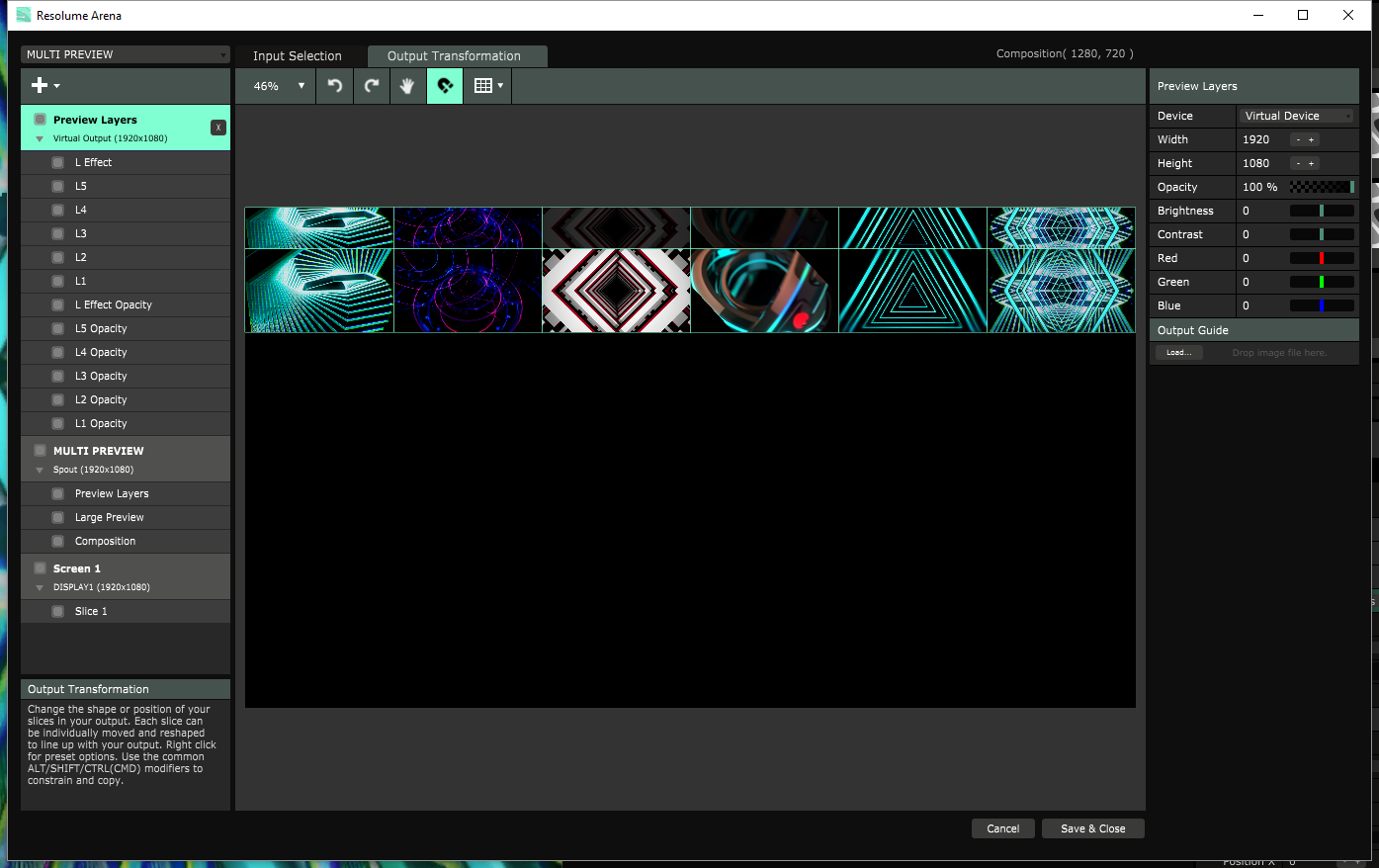Click the undo arrow in the toolbar

(335, 86)
